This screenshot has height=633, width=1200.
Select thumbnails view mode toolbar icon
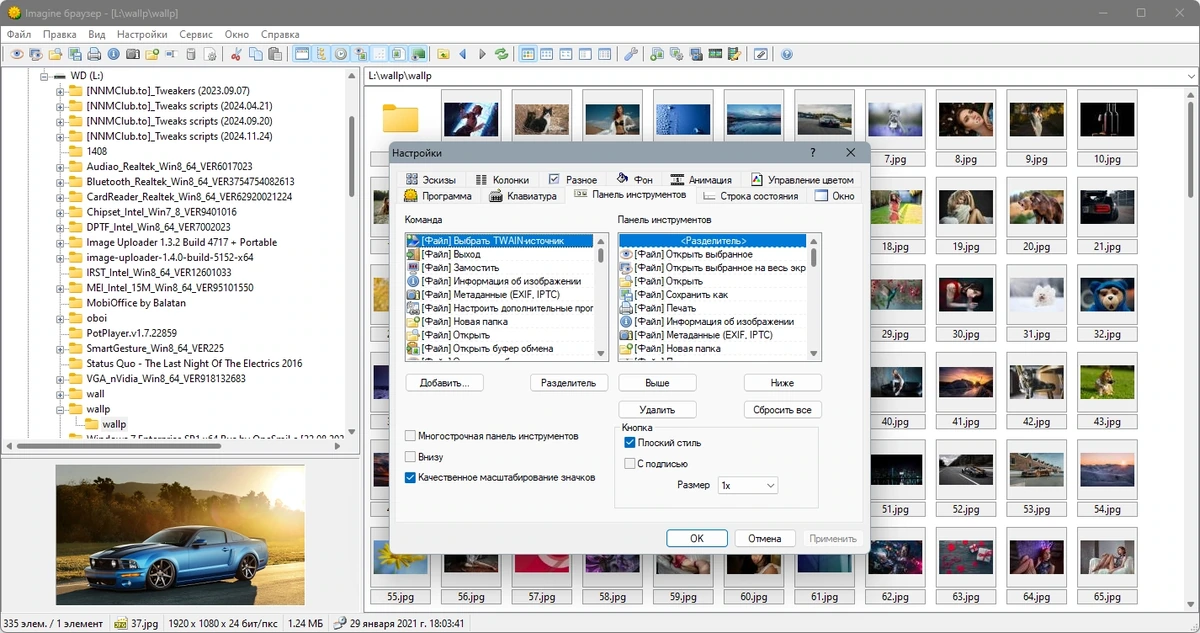(527, 54)
